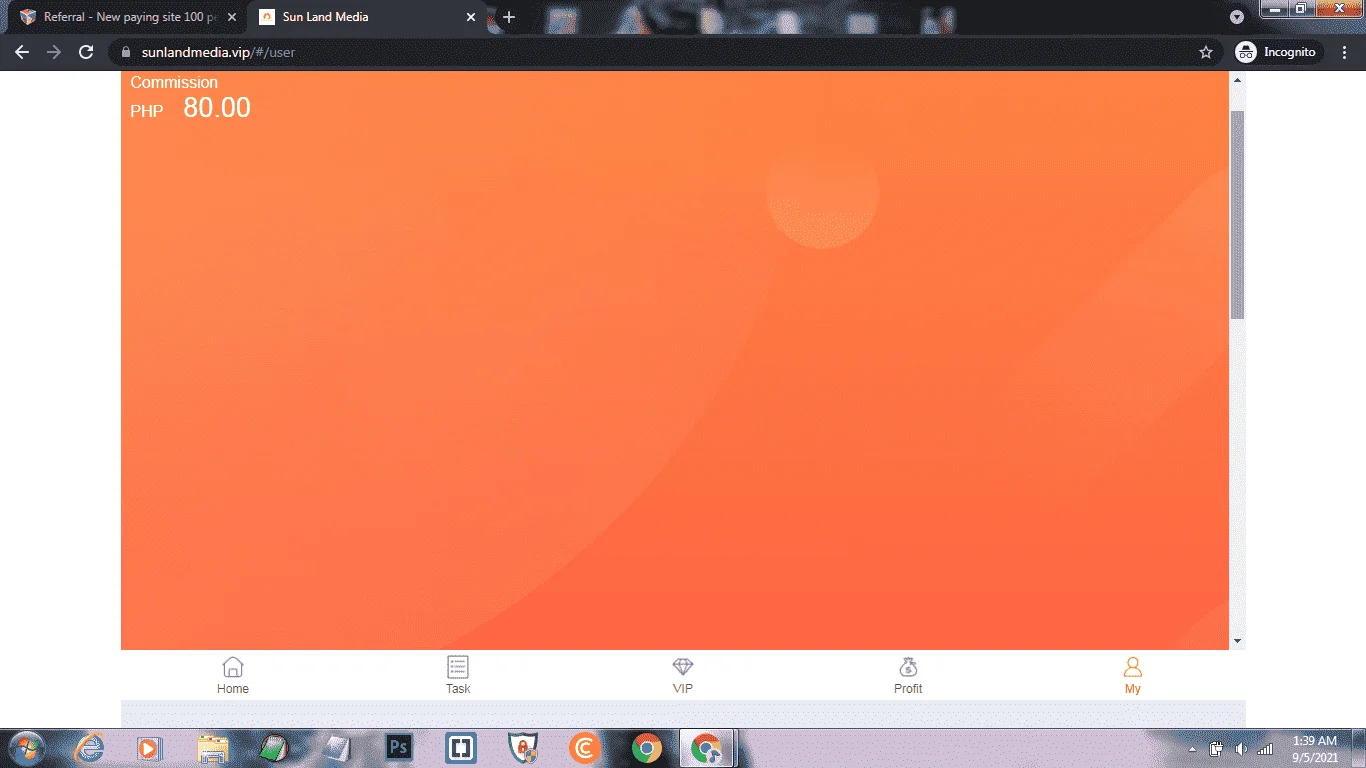Viewport: 1366px width, 768px height.
Task: Click the page scrollbar thumb
Action: coord(1237,215)
